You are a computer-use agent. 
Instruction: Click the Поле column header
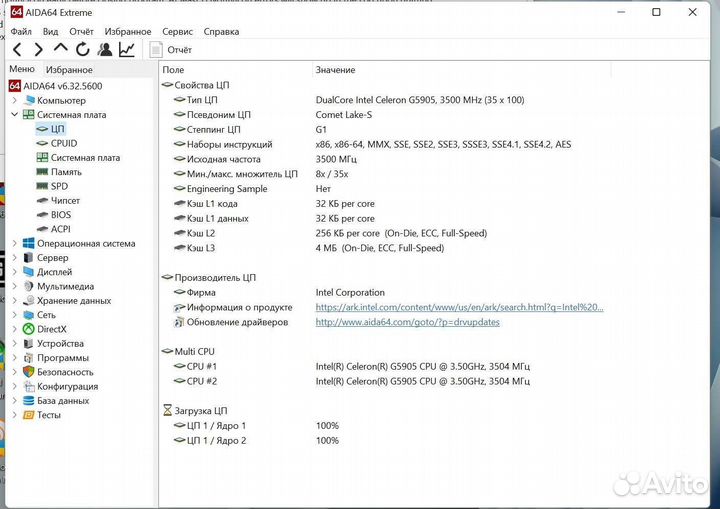pos(173,70)
